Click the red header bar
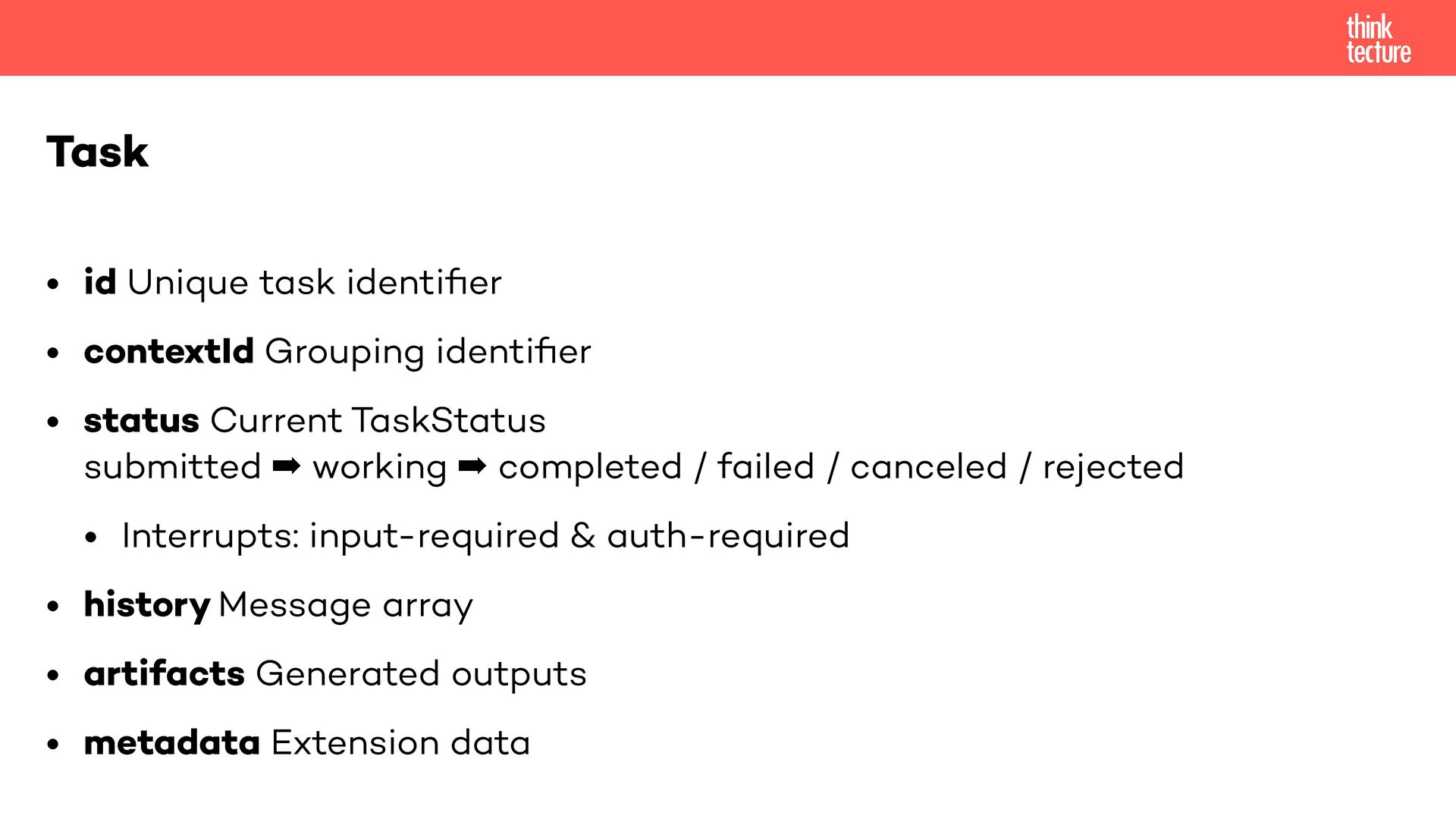The image size is (1456, 819). coord(682,38)
